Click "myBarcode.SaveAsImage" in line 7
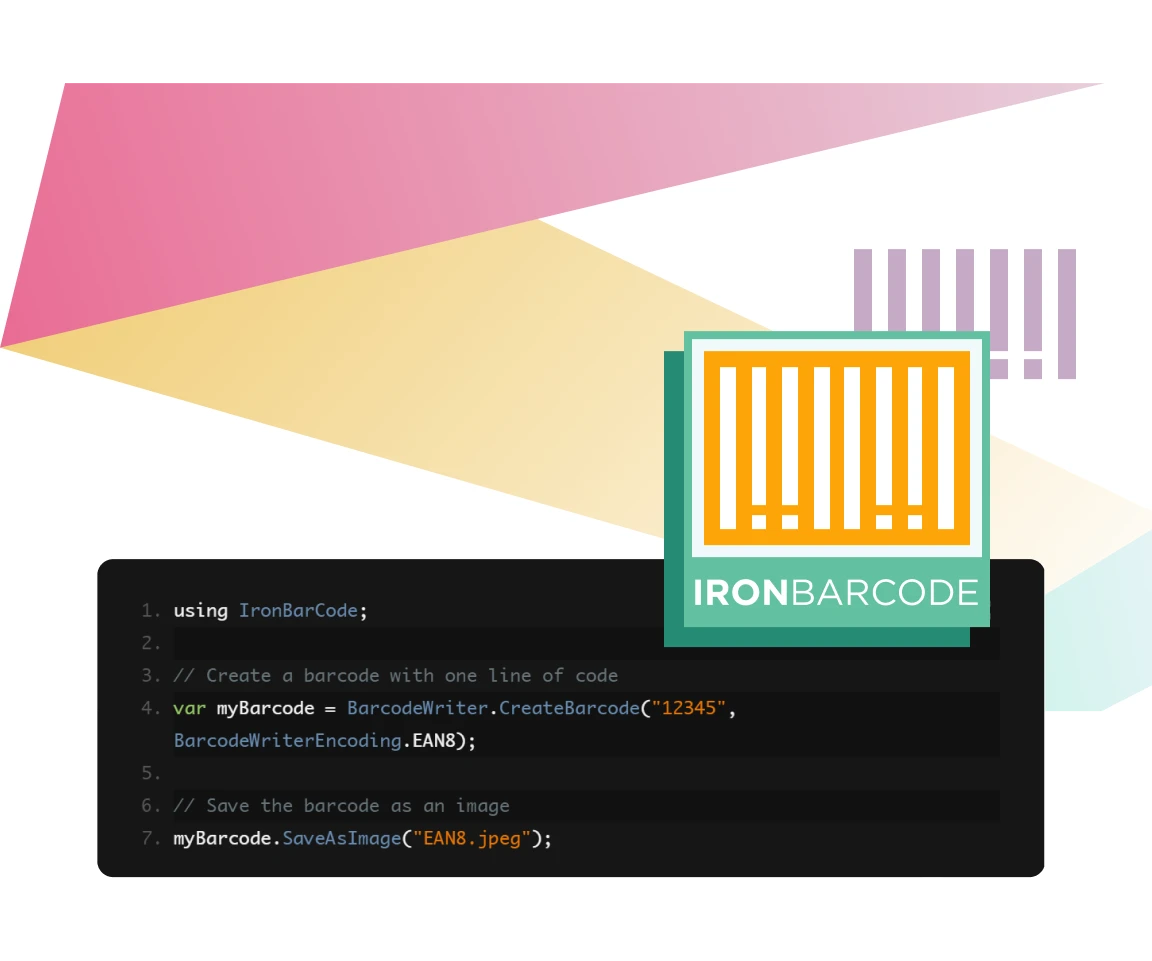The width and height of the screenshot is (1152, 961). pos(287,838)
